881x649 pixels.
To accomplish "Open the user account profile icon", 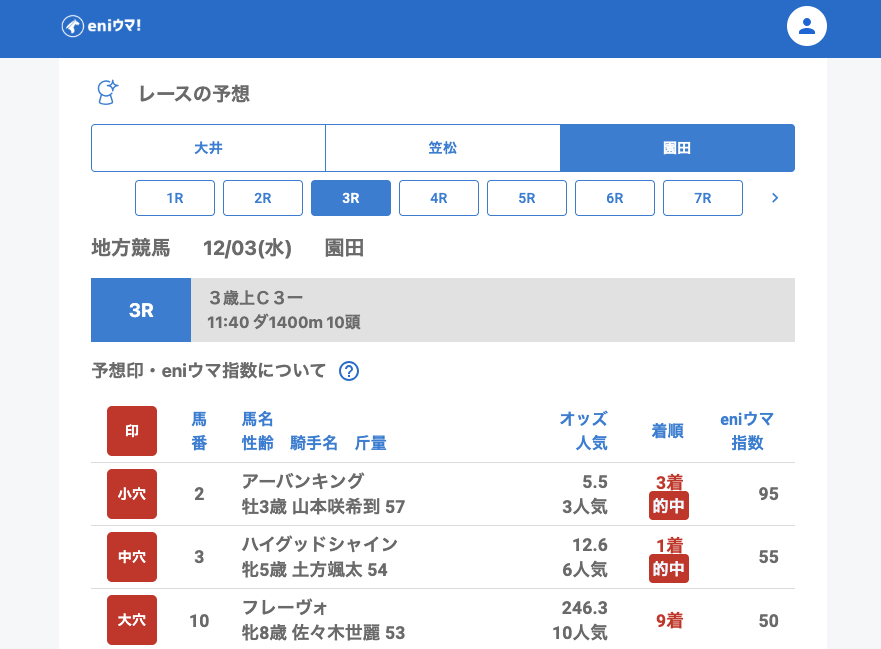I will click(x=806, y=27).
